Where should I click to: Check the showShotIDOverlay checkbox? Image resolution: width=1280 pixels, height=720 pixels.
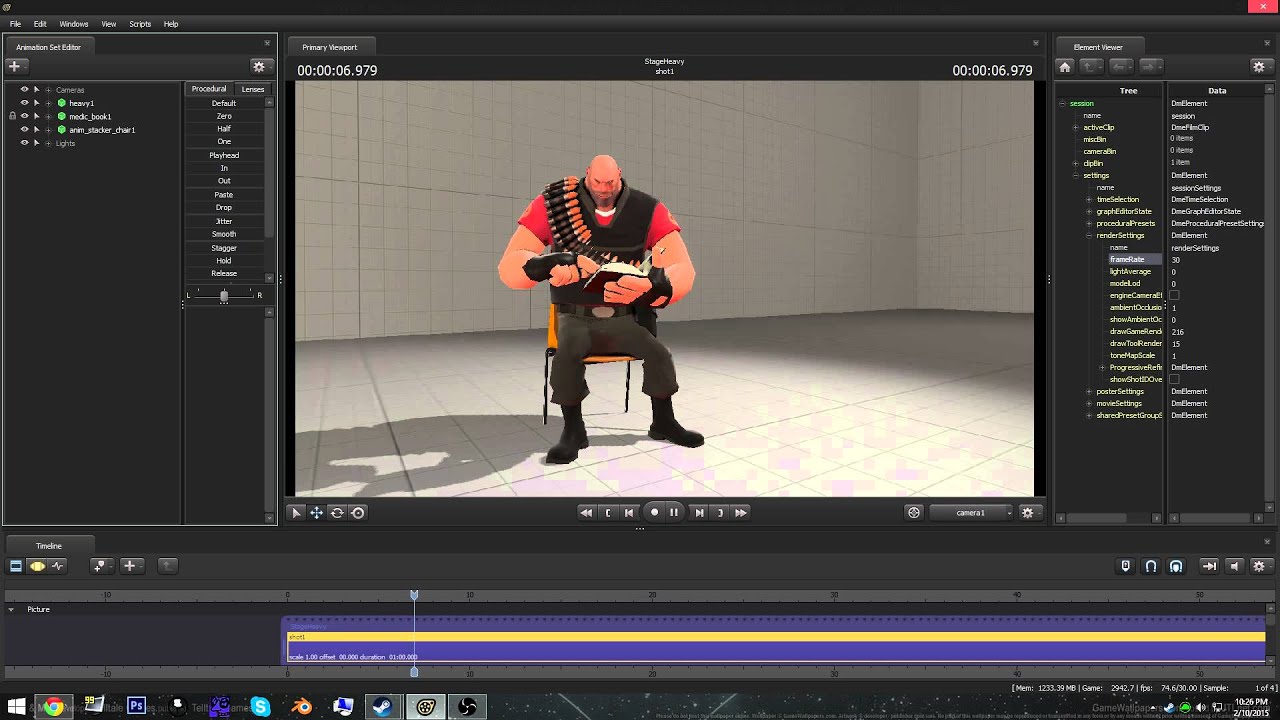pos(1175,379)
